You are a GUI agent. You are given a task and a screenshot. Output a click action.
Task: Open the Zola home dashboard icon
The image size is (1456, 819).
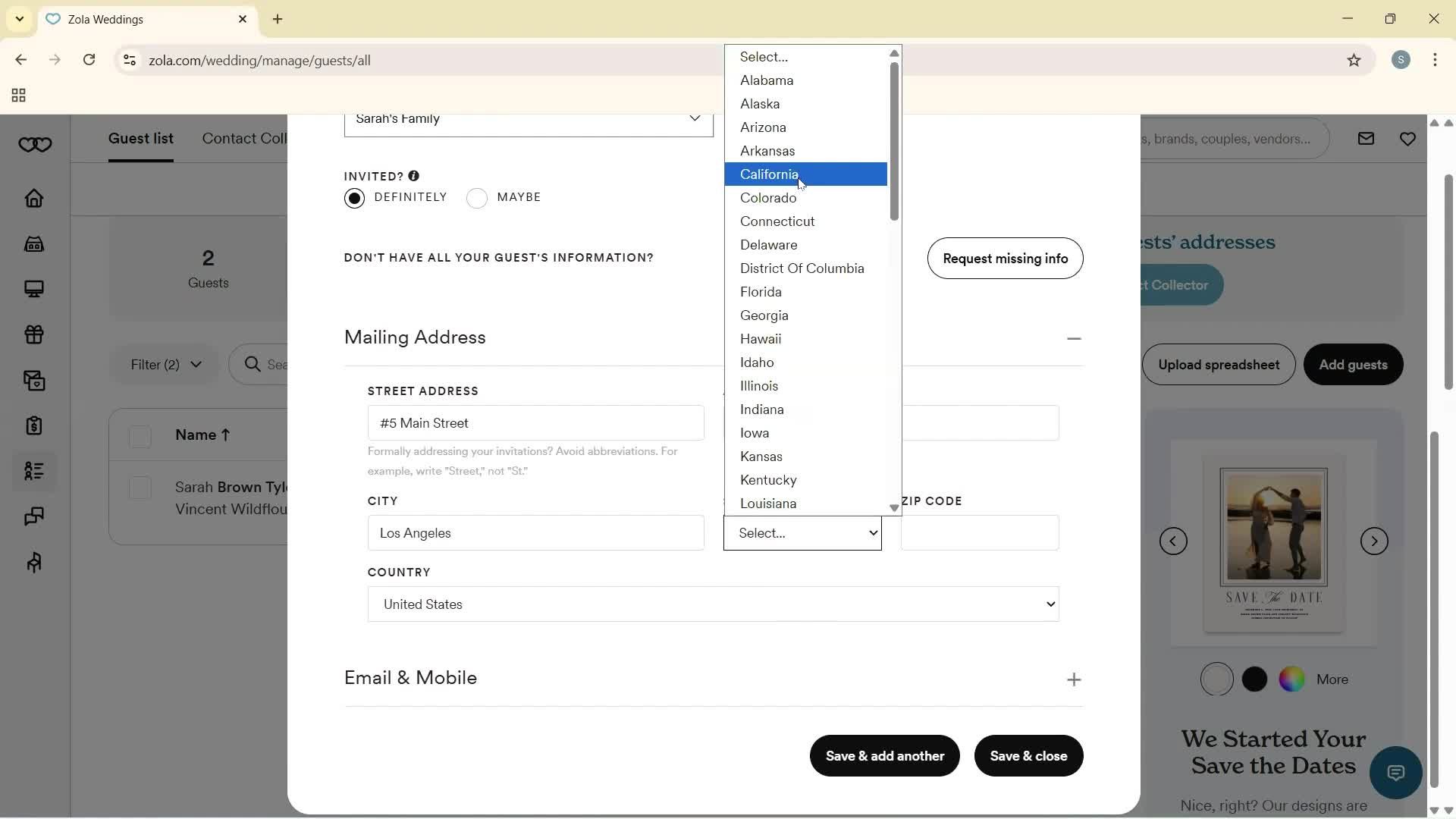pyautogui.click(x=33, y=199)
